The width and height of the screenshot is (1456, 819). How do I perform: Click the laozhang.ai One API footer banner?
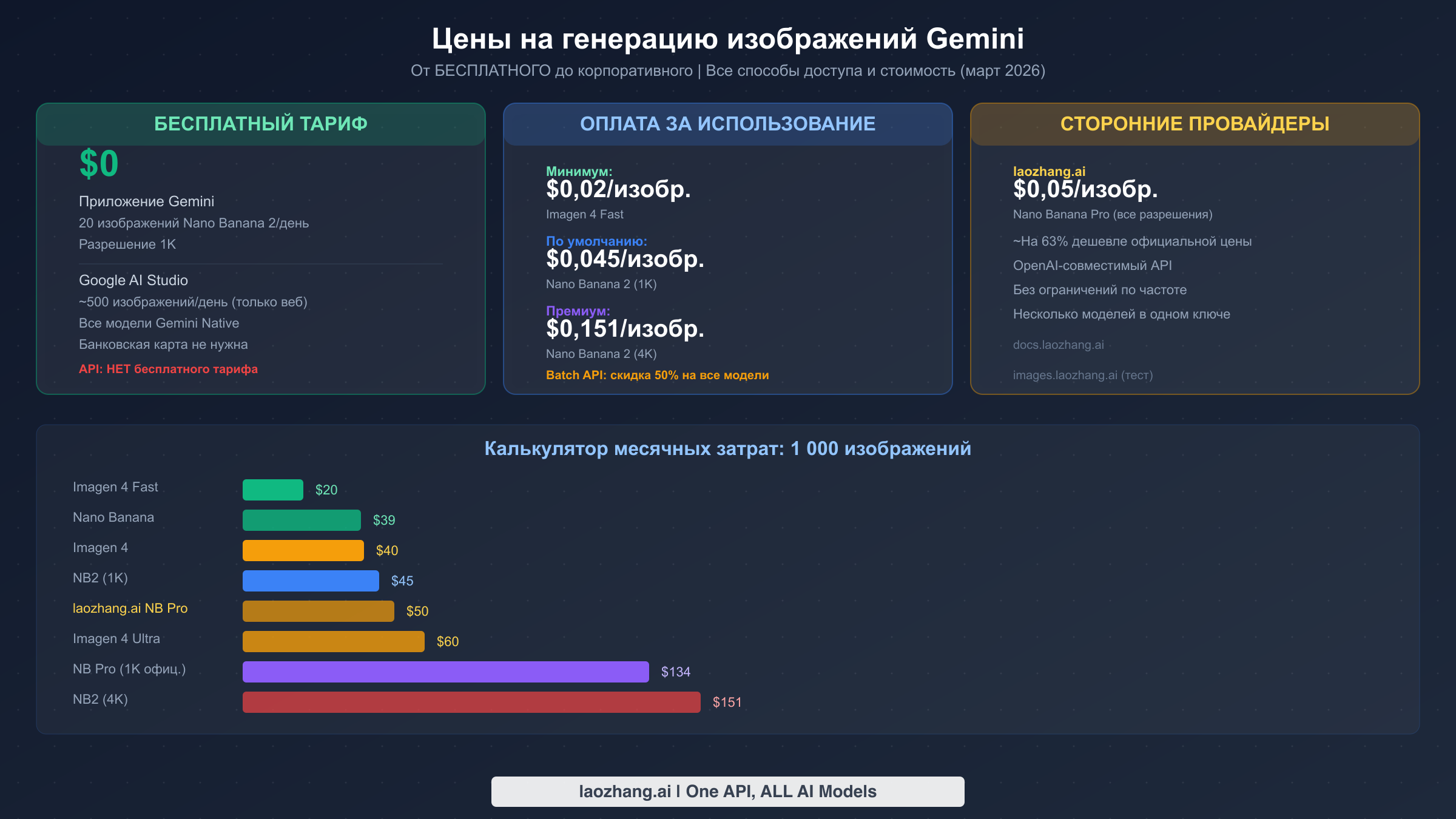(x=727, y=791)
